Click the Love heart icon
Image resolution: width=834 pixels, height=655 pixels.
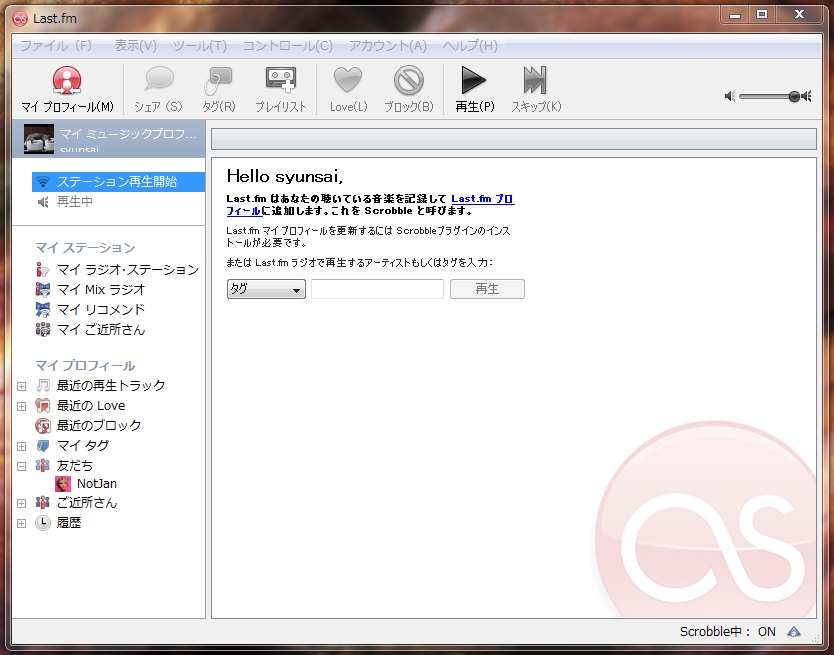[348, 80]
